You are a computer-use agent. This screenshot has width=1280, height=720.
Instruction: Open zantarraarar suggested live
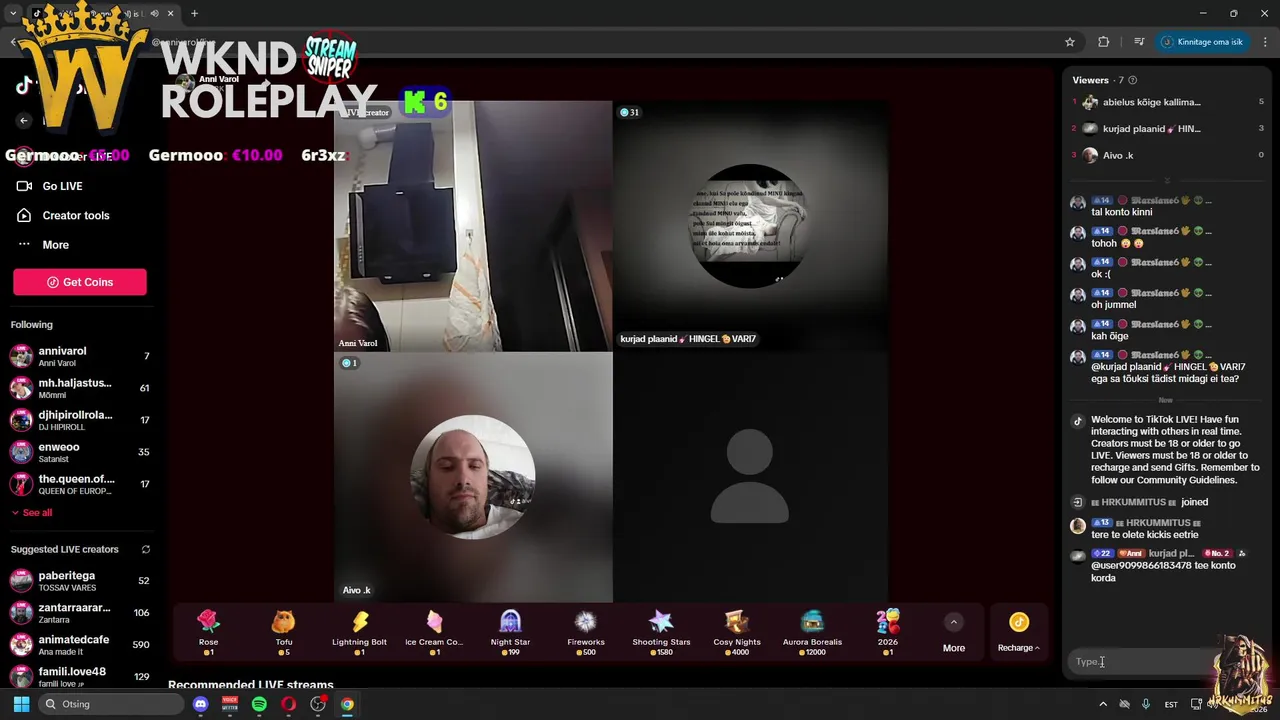(80, 612)
